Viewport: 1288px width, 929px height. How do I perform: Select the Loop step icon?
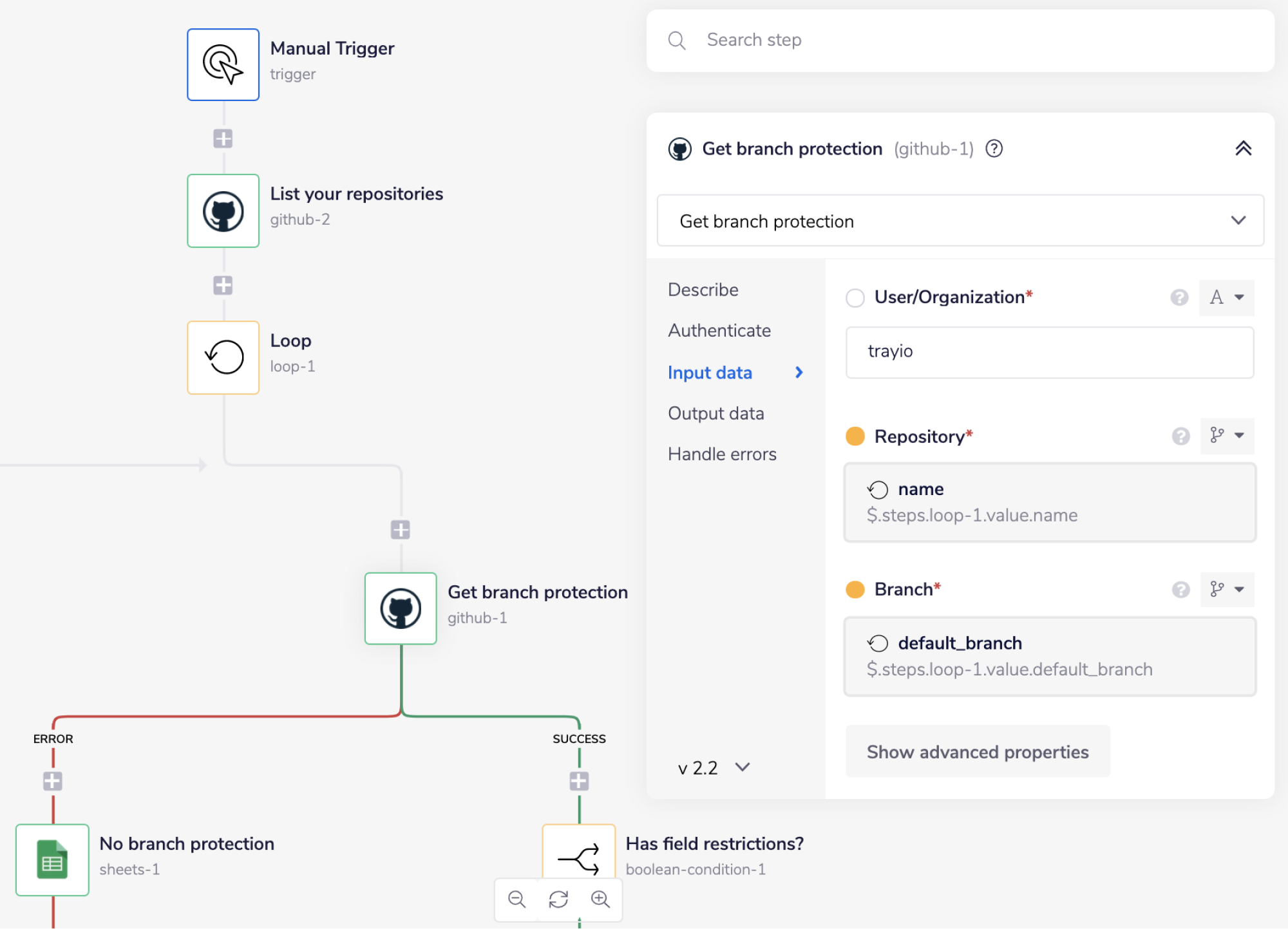[x=223, y=357]
